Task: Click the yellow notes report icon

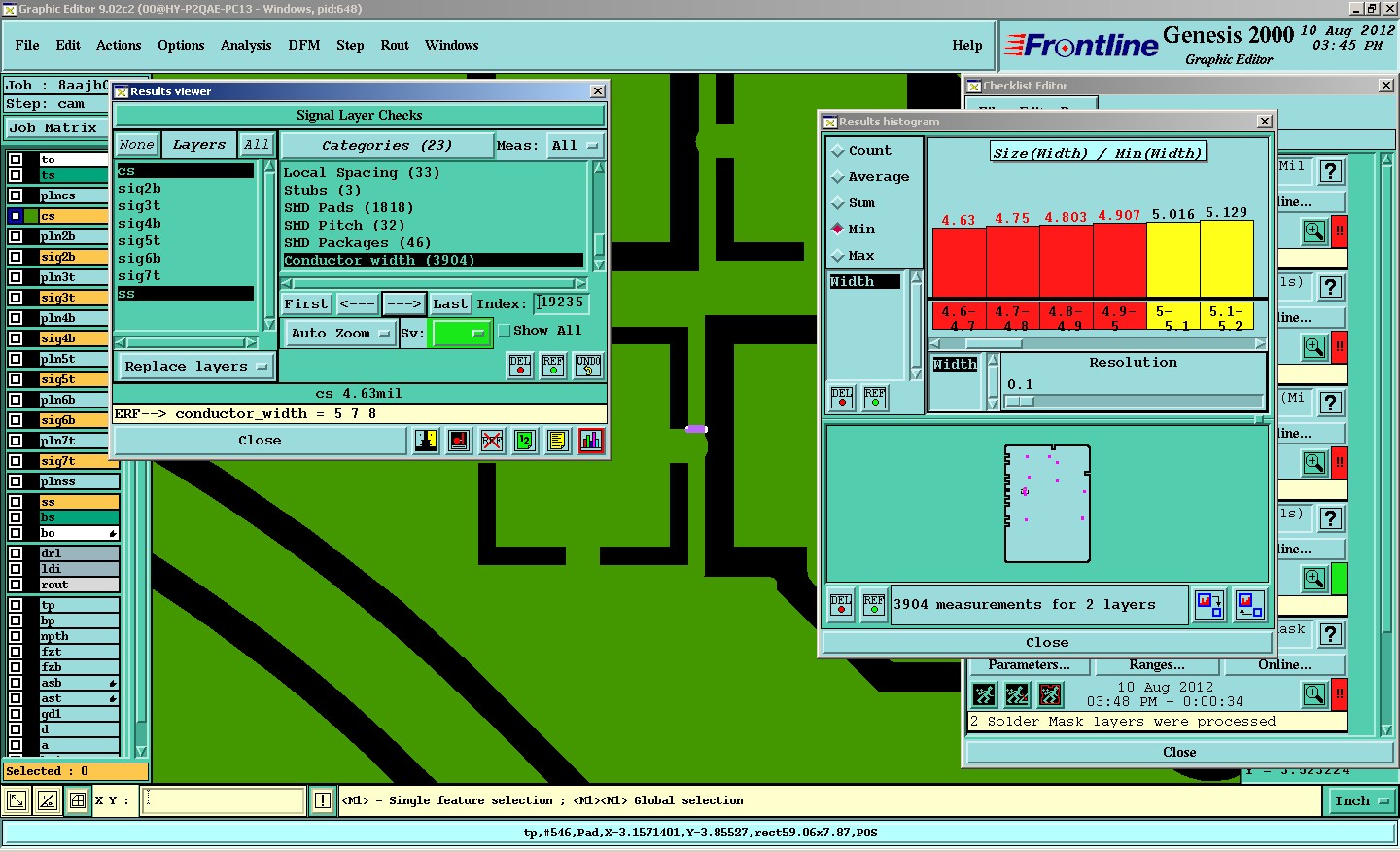Action: (x=557, y=441)
